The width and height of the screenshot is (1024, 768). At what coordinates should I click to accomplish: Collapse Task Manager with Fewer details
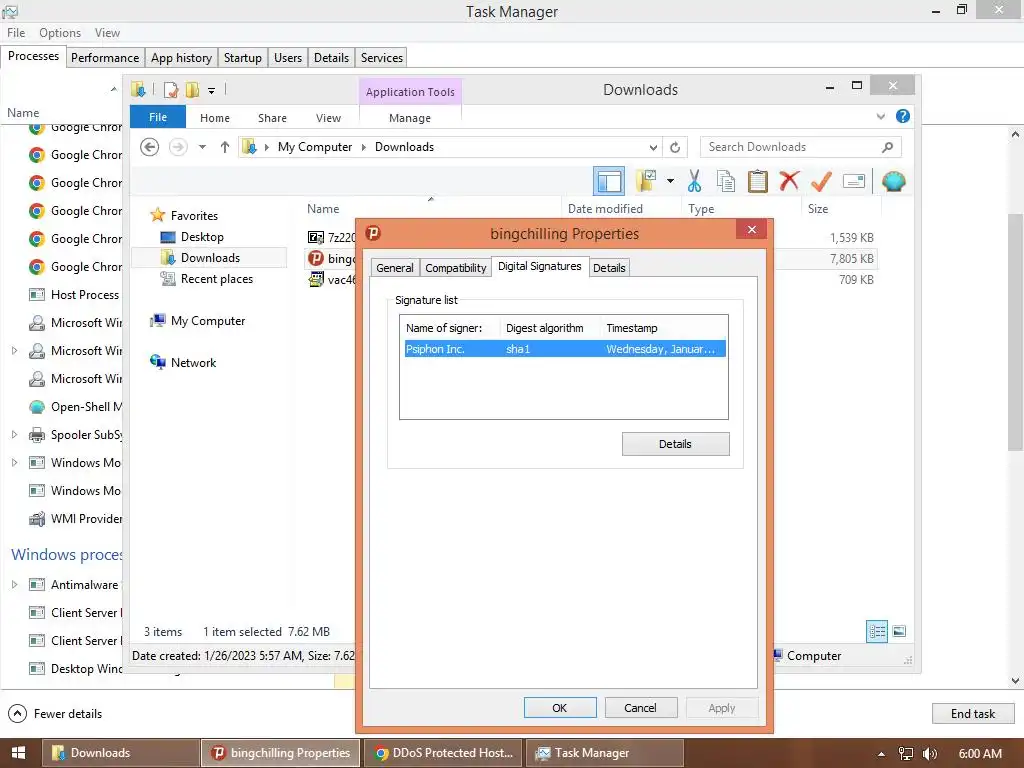[x=55, y=714]
